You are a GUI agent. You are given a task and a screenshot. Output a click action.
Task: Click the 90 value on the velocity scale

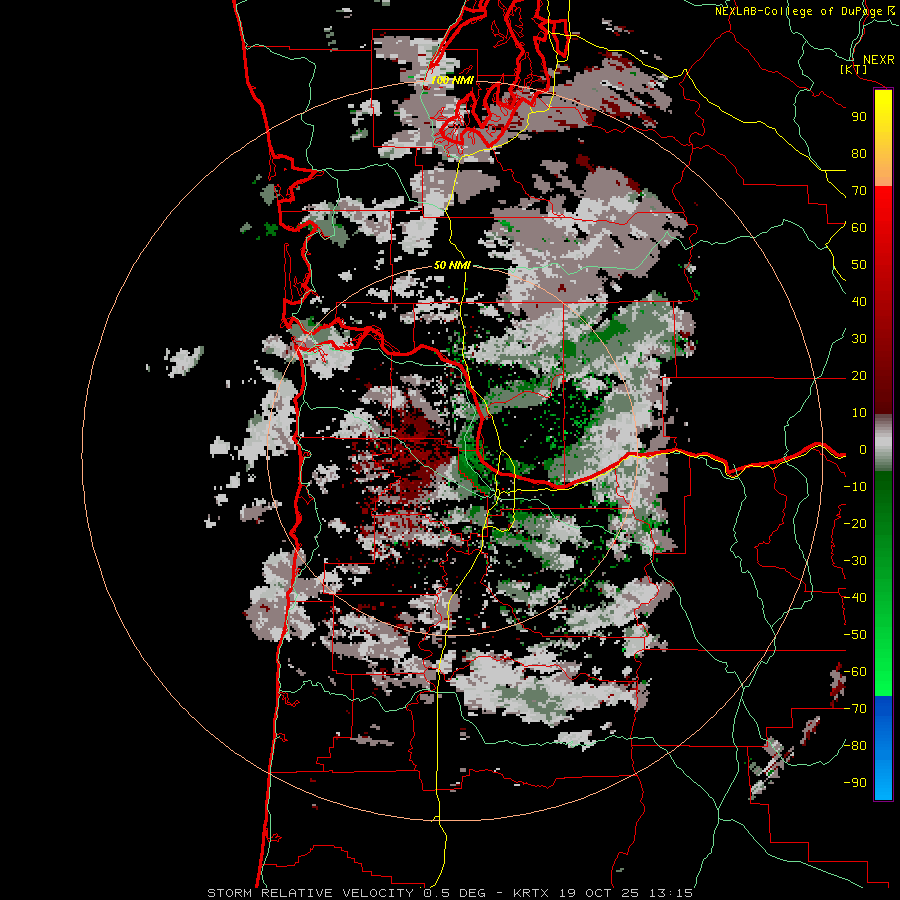(859, 117)
